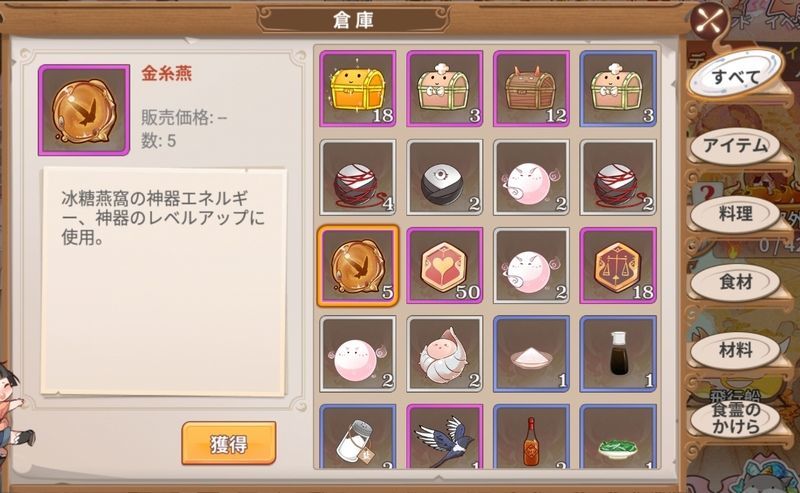Screen dimensions: 800x493
Task: Open the アイテム category tab
Action: click(x=735, y=146)
